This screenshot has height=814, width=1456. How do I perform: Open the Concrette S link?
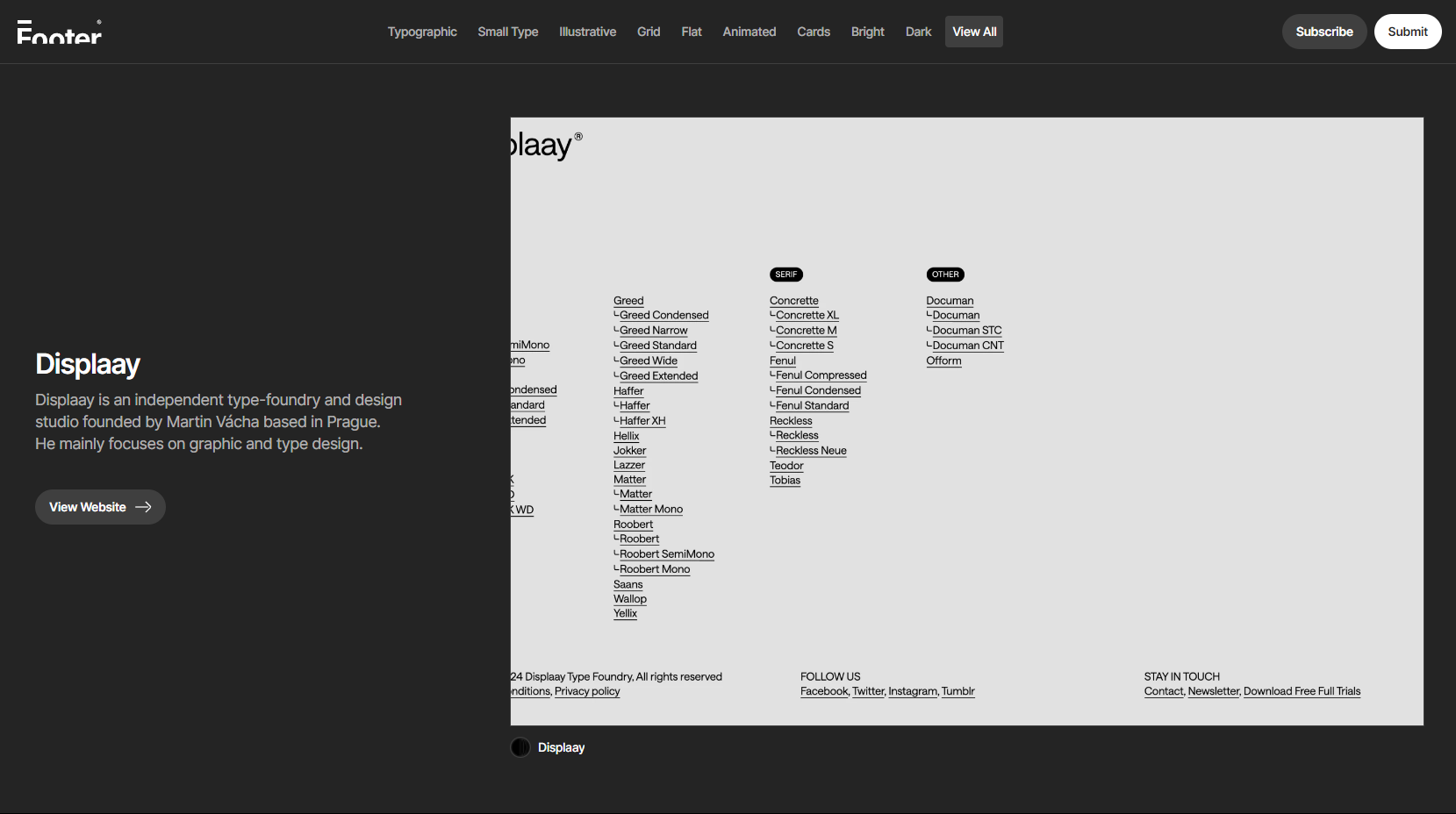pos(805,346)
